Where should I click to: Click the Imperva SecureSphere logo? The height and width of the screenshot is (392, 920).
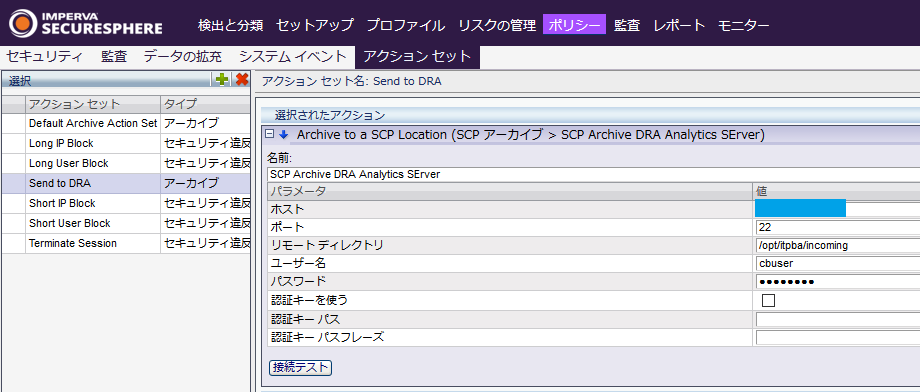pyautogui.click(x=86, y=23)
